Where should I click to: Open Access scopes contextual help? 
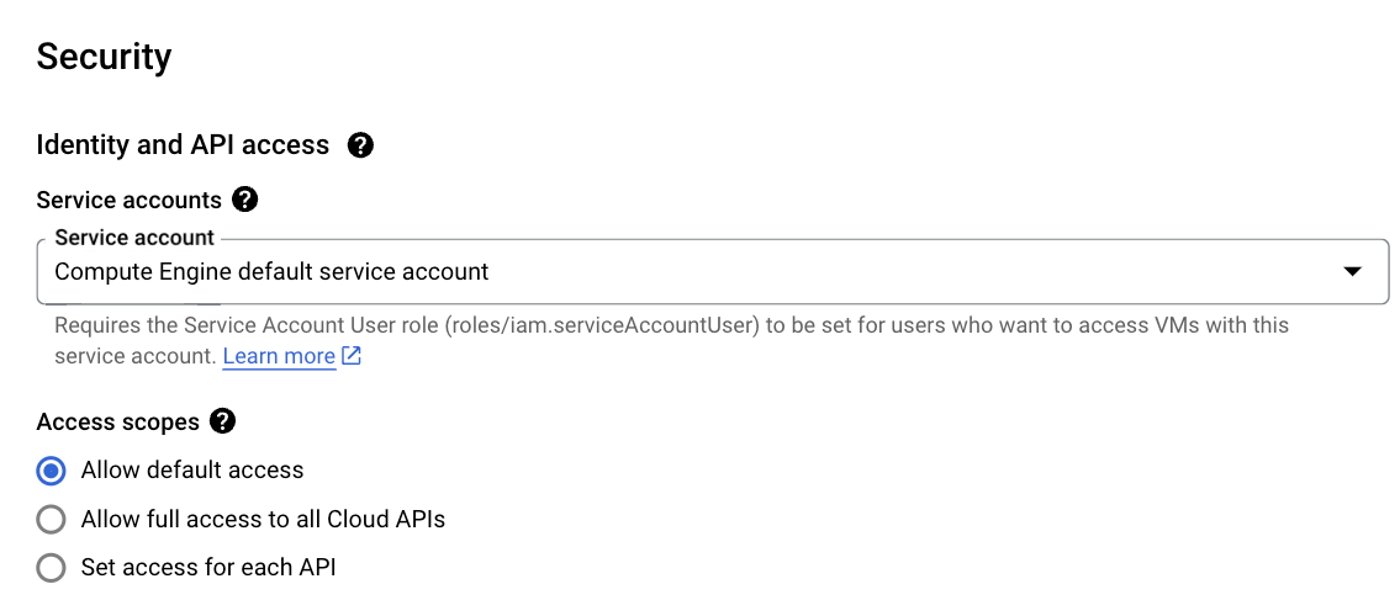tap(224, 421)
